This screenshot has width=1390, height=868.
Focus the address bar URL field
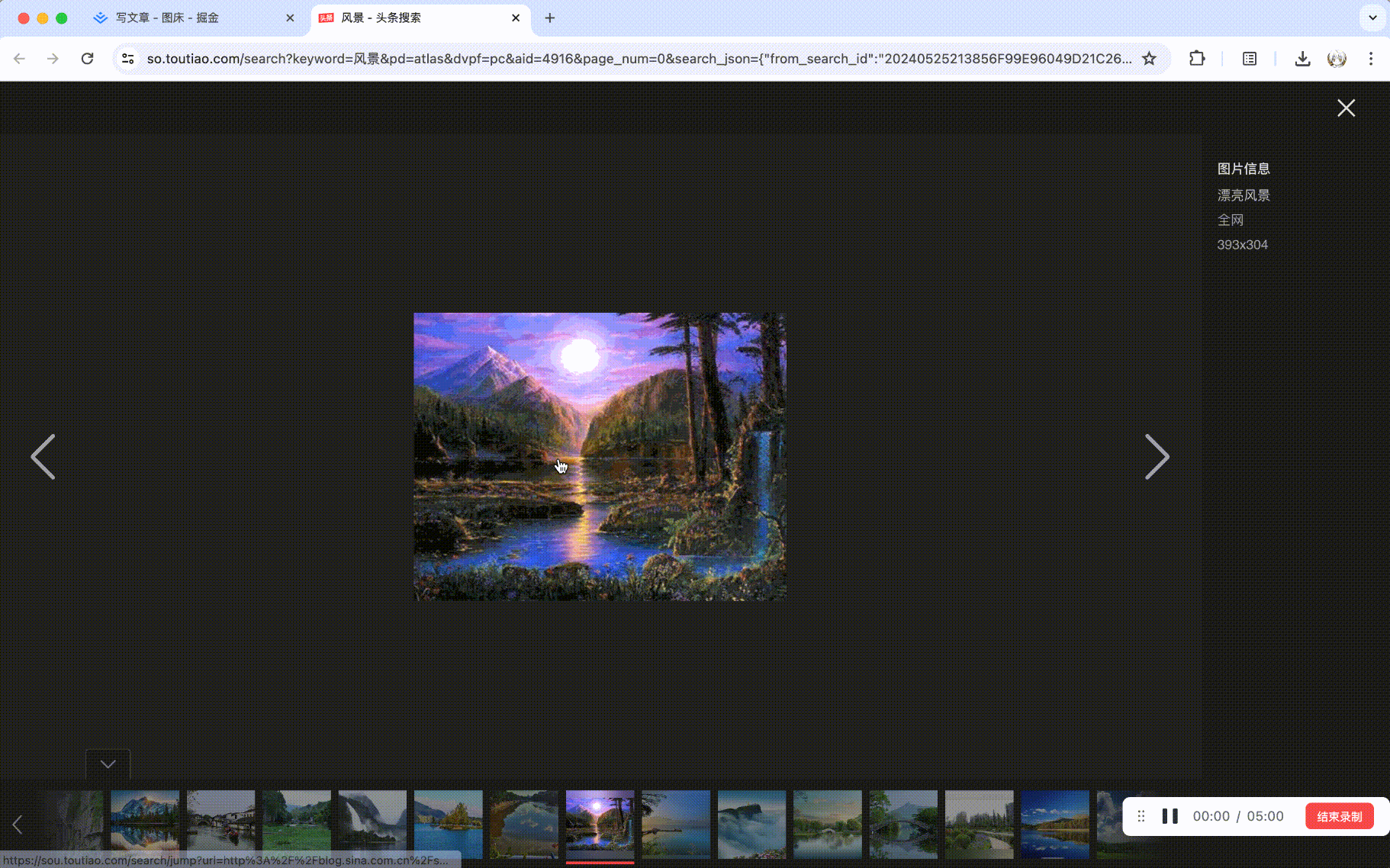coord(639,59)
